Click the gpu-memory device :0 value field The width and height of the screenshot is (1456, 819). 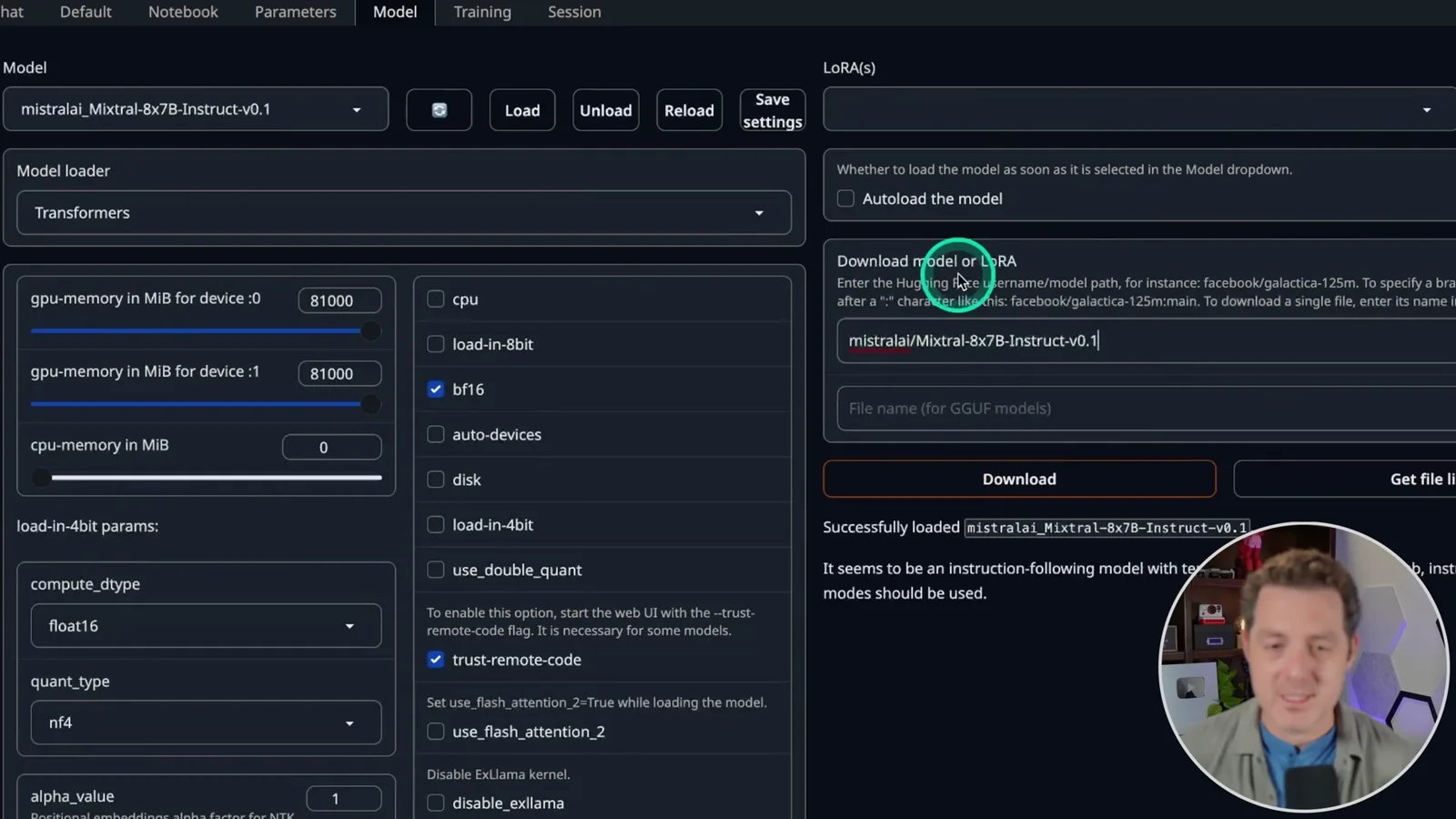click(339, 300)
